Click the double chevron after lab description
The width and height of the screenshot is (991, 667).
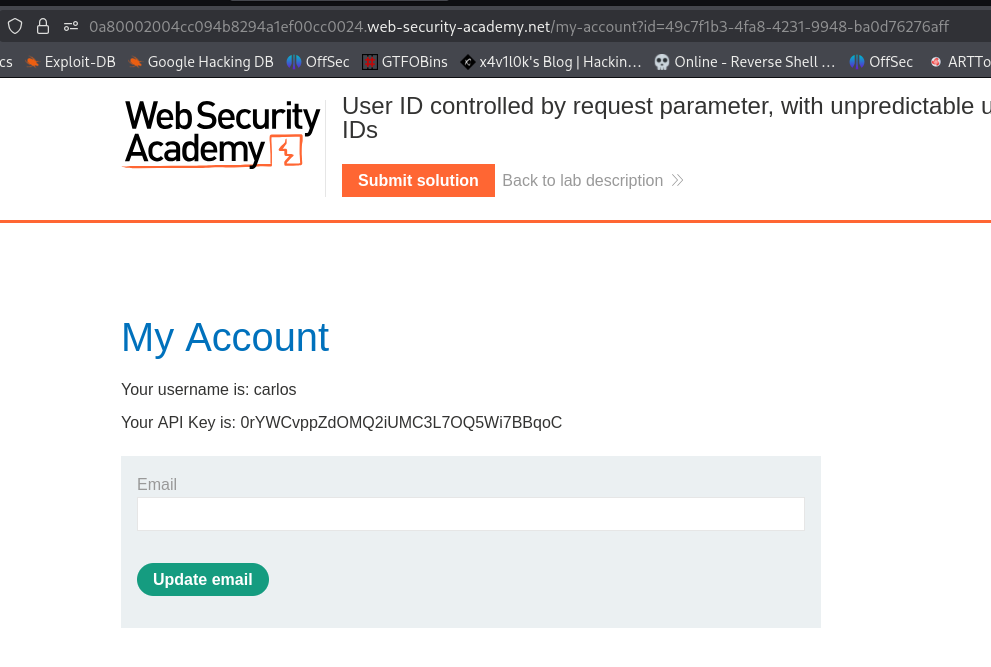coord(677,181)
